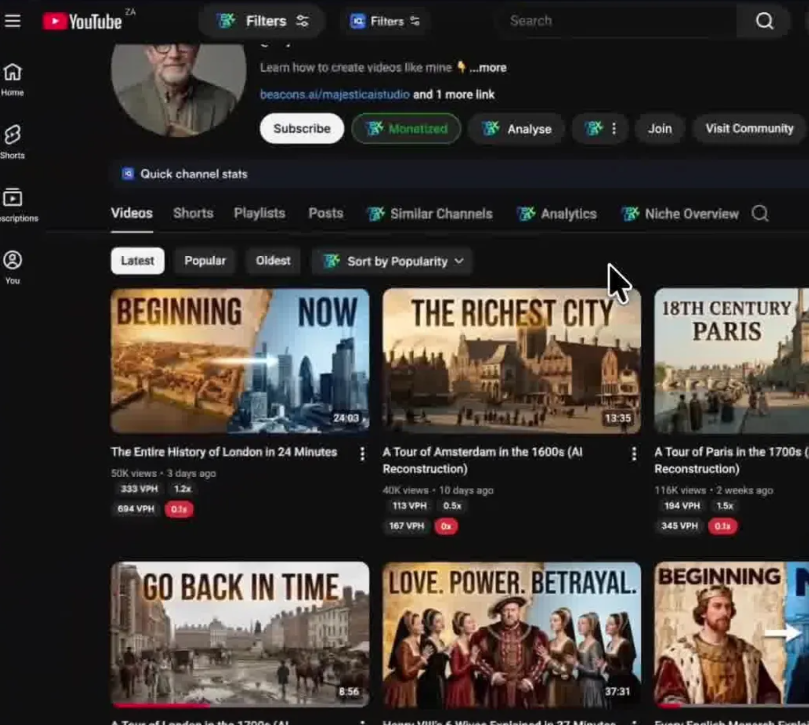Click the search magnifier icon
The height and width of the screenshot is (725, 809).
(x=763, y=20)
